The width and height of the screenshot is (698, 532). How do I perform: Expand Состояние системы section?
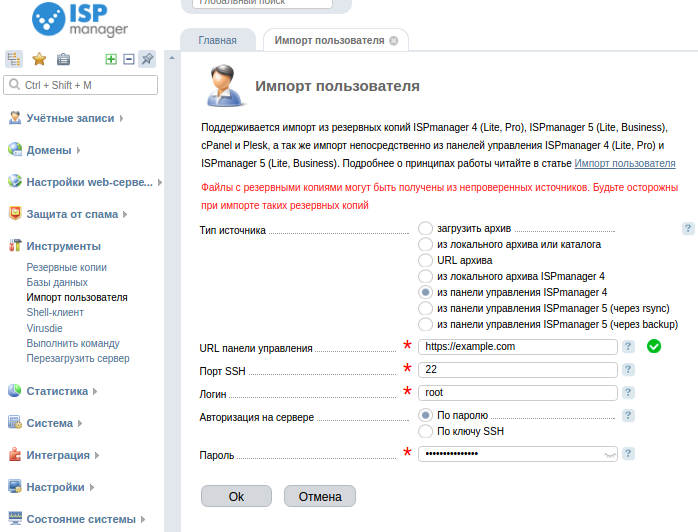point(143,520)
